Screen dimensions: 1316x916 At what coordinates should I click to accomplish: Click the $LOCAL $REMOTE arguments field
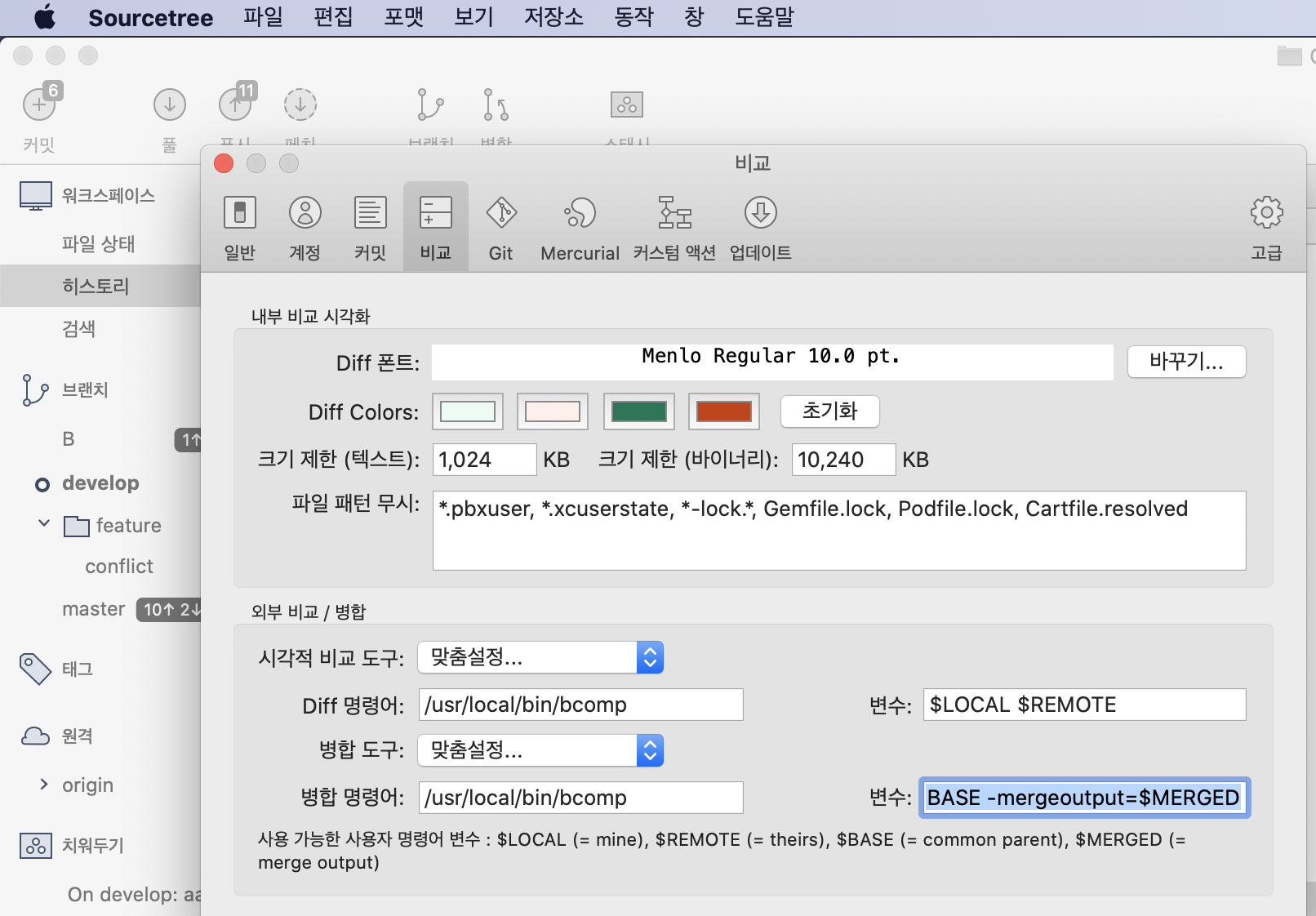pos(1085,705)
